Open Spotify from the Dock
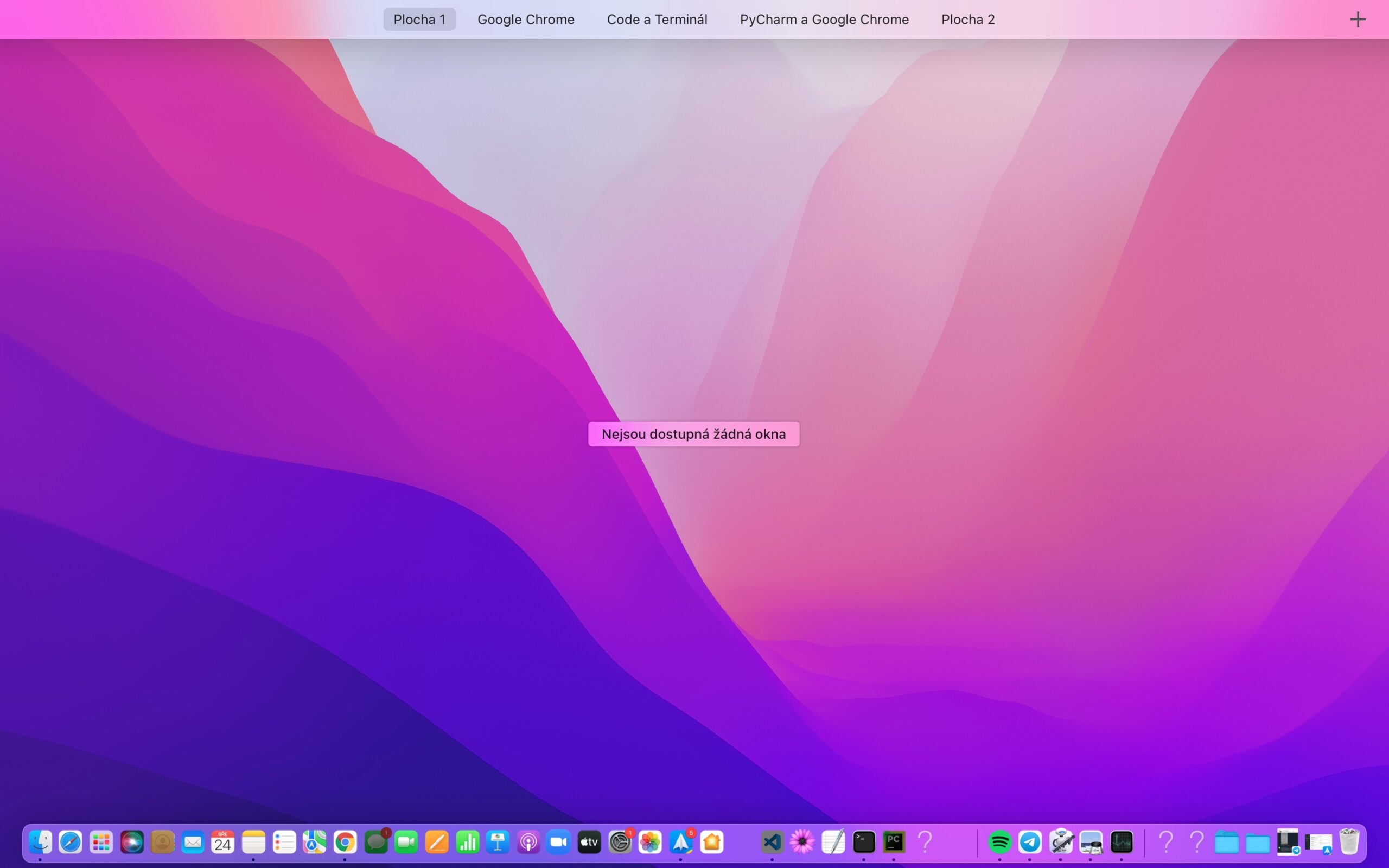The height and width of the screenshot is (868, 1389). click(x=1000, y=842)
